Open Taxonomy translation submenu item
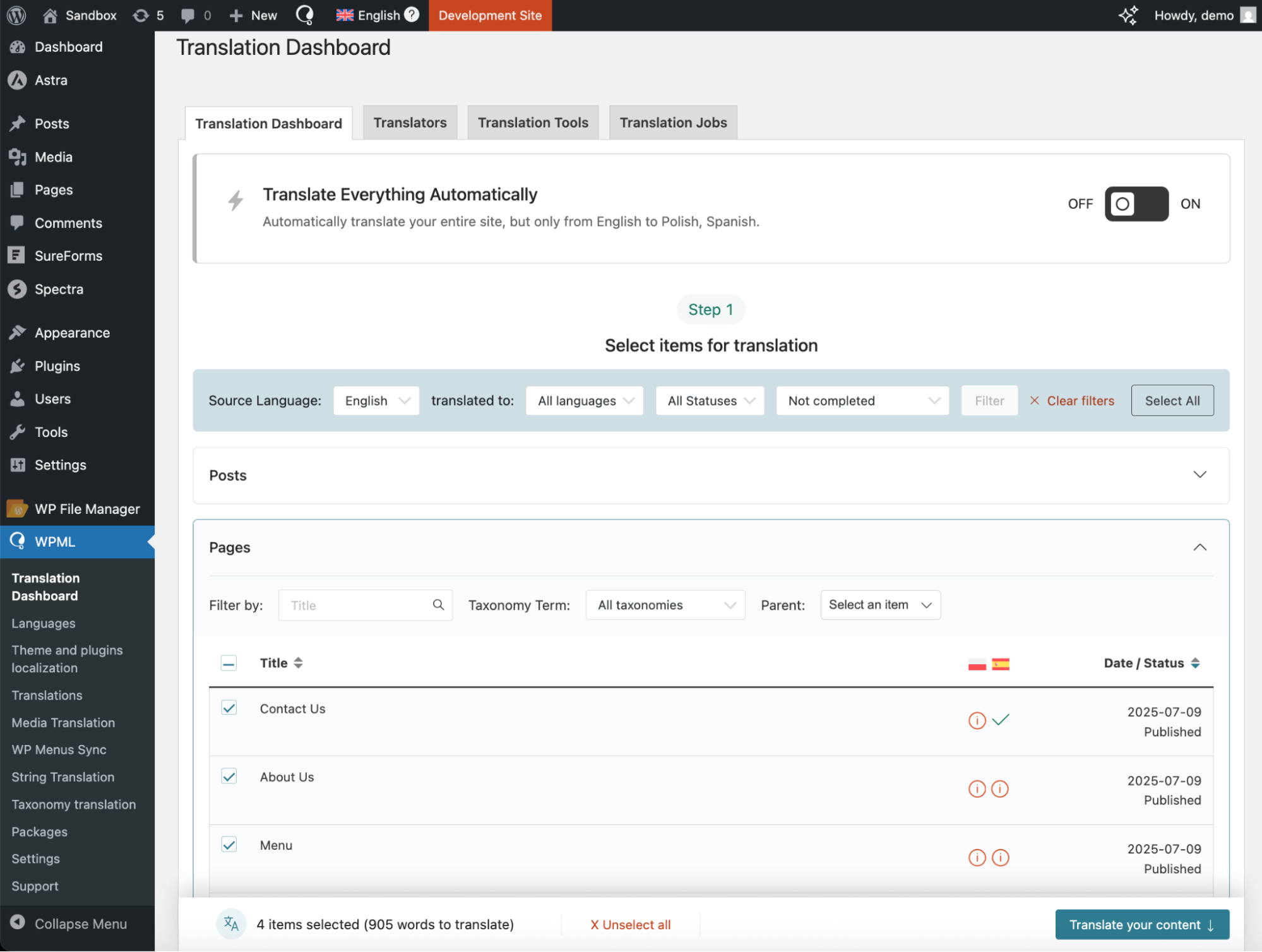This screenshot has height=952, width=1262. 74,804
